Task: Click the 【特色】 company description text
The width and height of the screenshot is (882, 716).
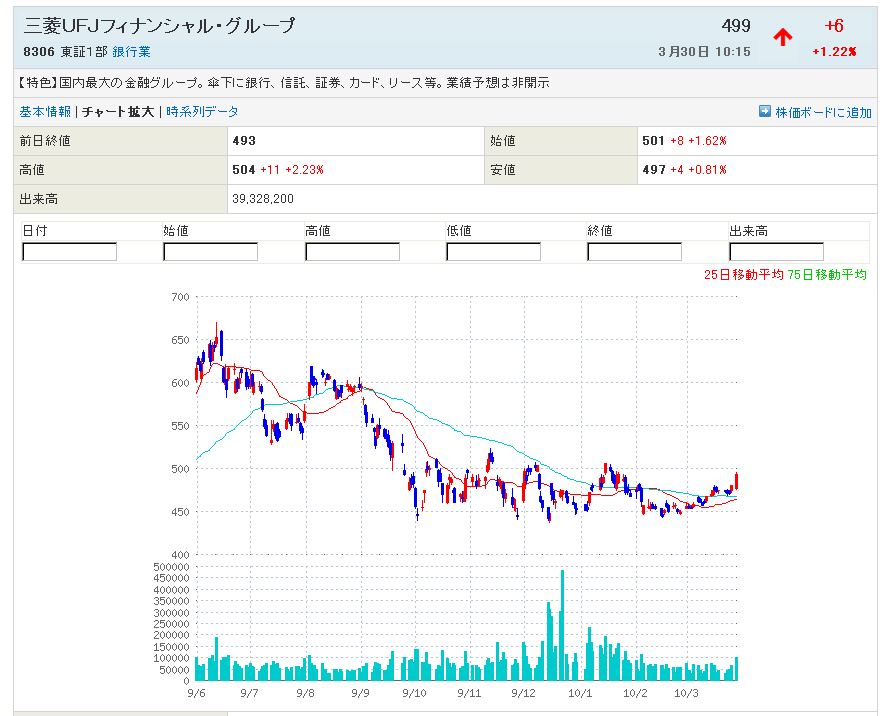Action: [282, 83]
